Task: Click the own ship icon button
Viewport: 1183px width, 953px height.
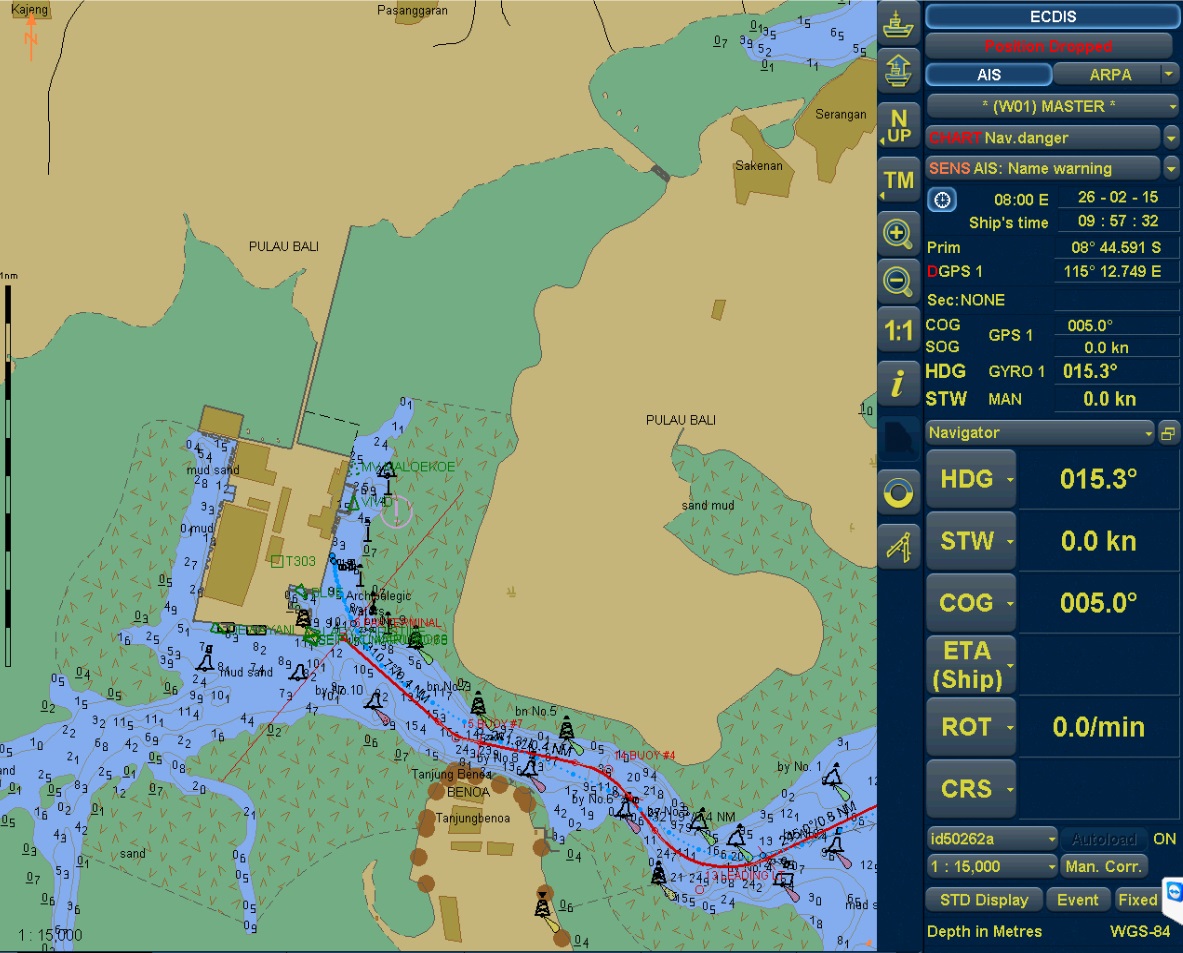Action: pos(899,24)
